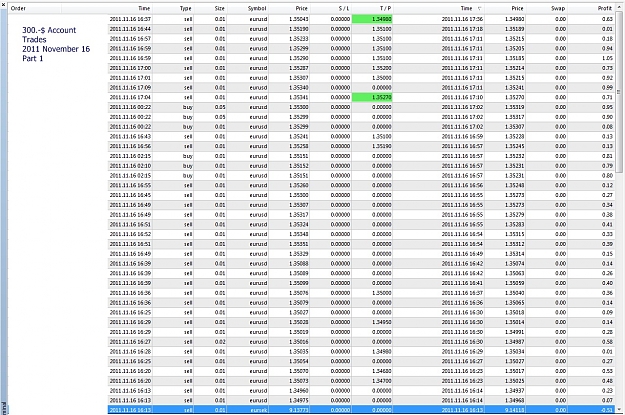The width and height of the screenshot is (625, 415).
Task: Click the close price 1.35074
Action: click(515, 264)
